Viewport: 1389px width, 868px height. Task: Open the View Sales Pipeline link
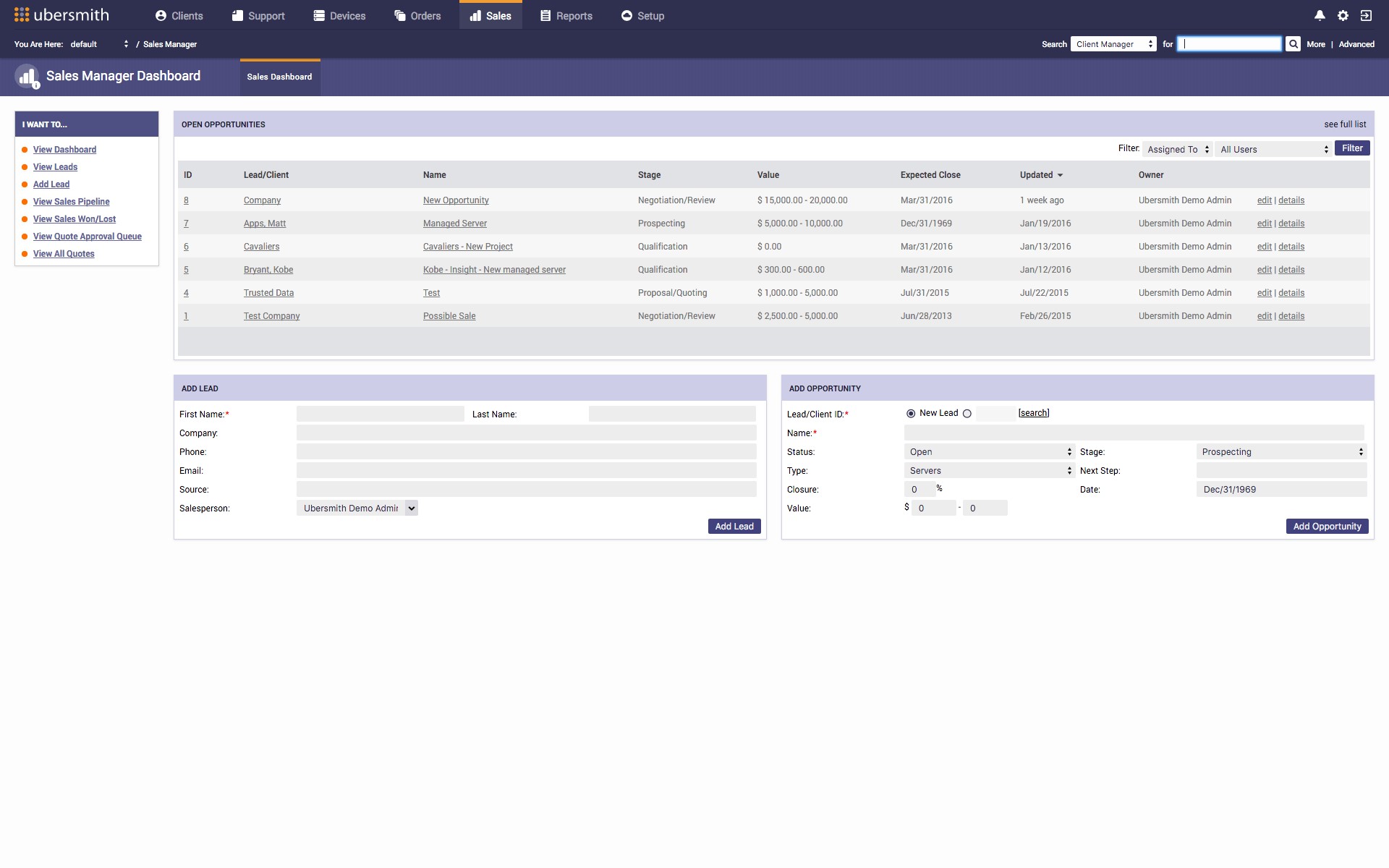pyautogui.click(x=71, y=202)
